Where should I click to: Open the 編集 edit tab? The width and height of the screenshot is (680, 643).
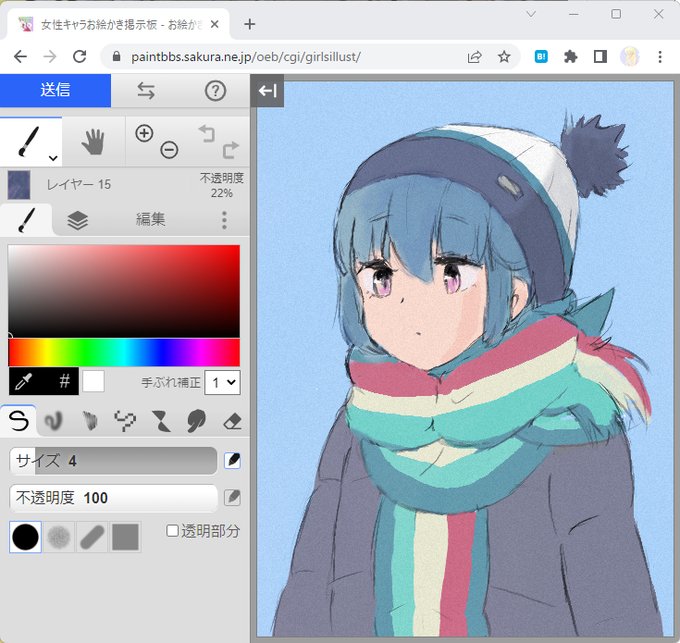[150, 219]
